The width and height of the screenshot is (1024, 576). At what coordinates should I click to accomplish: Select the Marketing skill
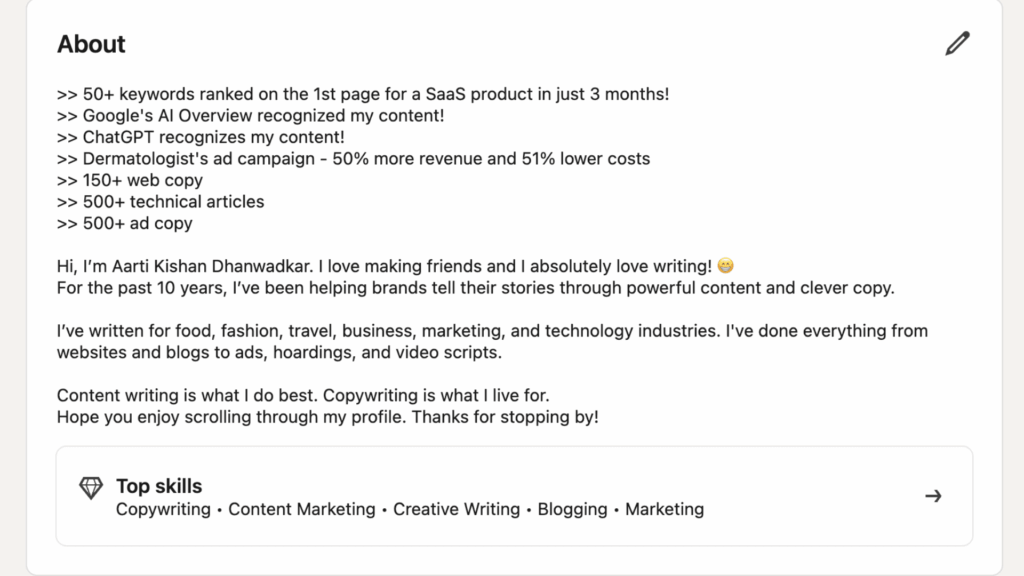point(664,509)
